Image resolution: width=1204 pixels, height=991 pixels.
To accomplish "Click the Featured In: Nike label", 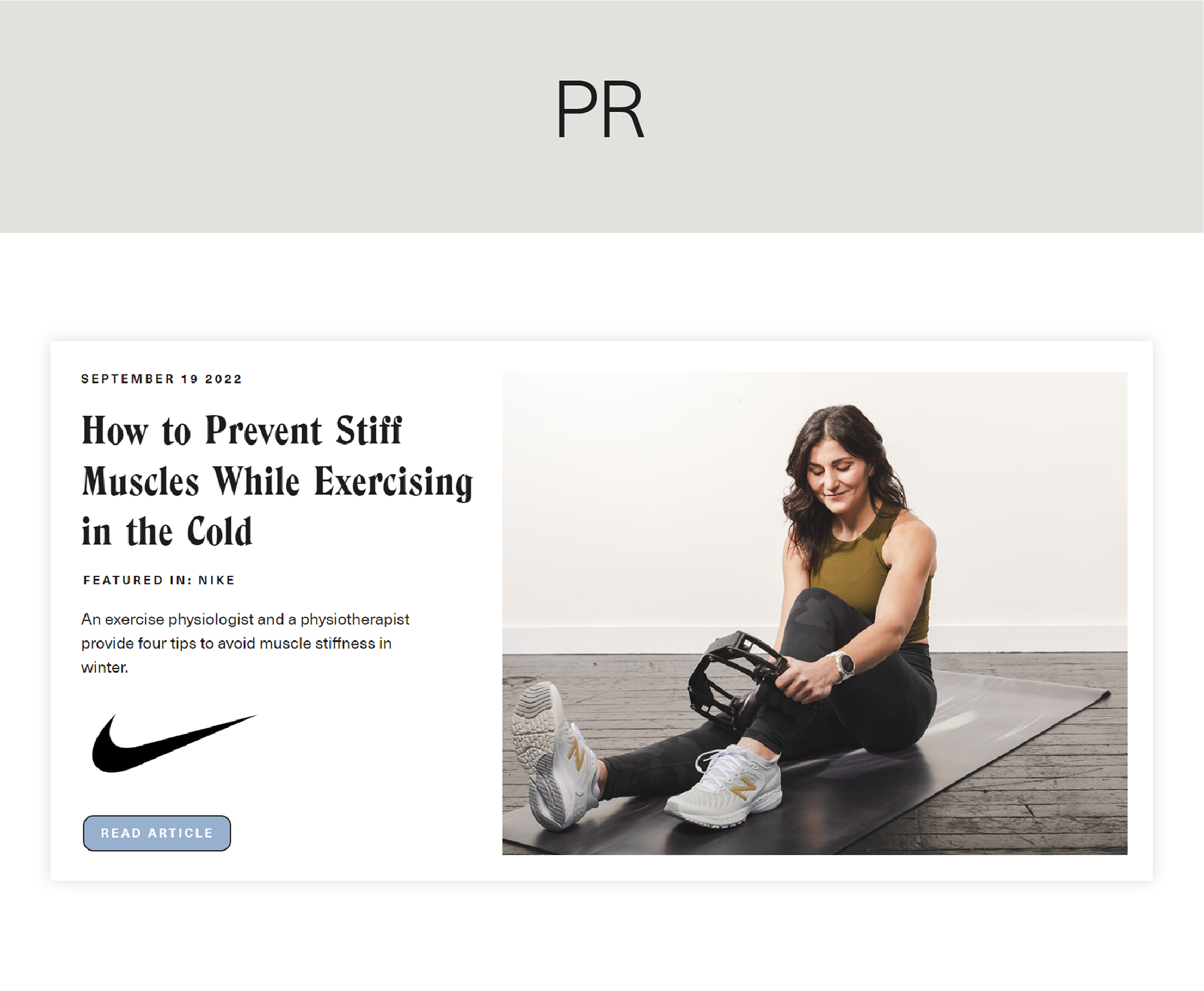I will tap(159, 580).
